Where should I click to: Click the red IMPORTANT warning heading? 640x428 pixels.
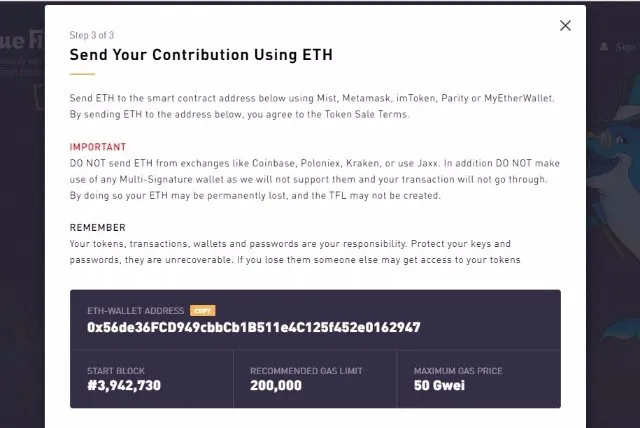[98, 147]
